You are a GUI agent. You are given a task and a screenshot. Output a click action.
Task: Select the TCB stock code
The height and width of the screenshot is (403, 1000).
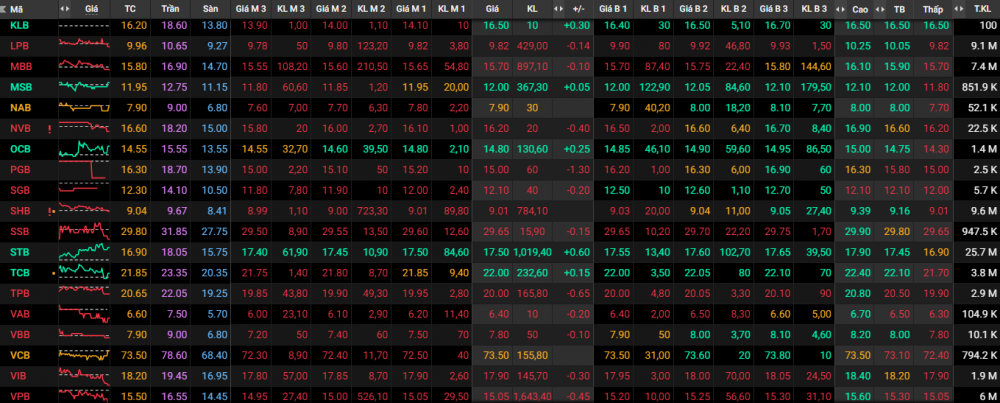coord(20,273)
